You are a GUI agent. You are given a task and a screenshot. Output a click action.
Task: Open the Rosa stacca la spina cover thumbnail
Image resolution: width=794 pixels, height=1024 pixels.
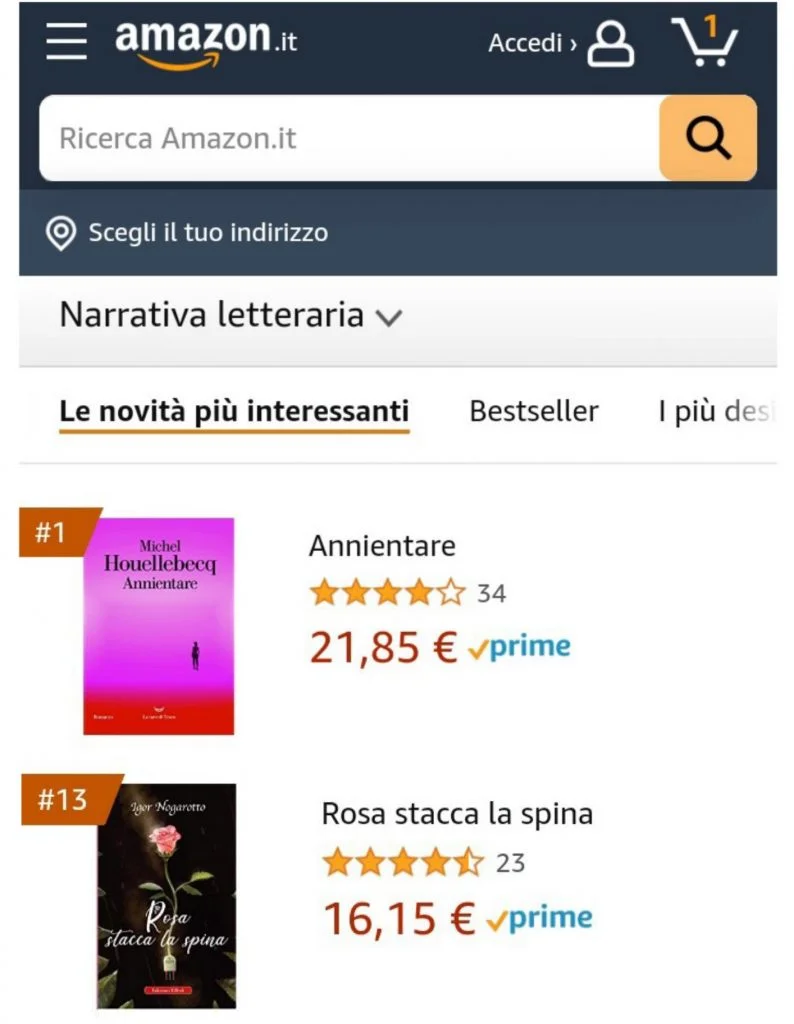tap(167, 896)
